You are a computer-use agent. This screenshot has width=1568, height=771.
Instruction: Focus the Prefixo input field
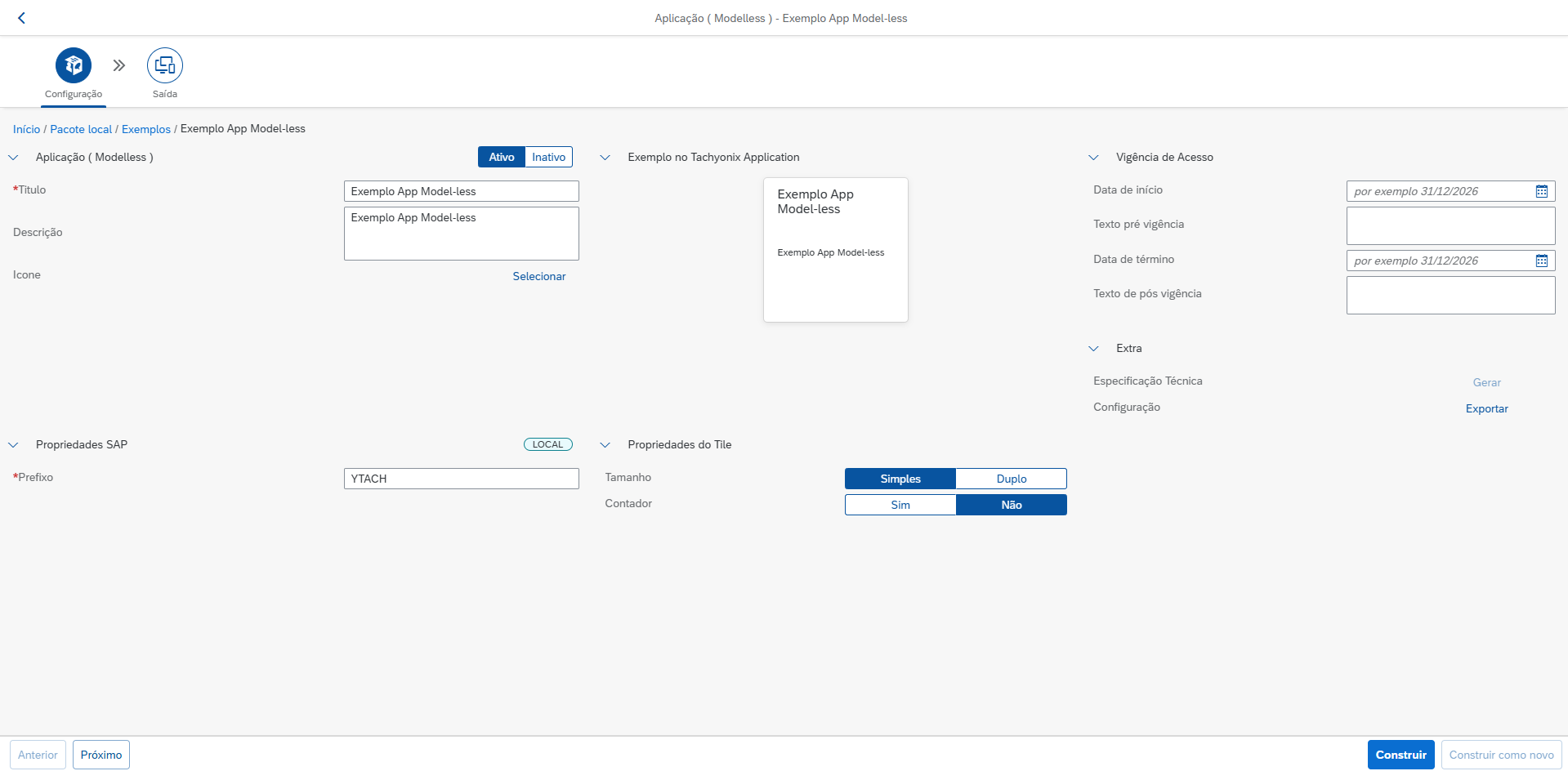click(462, 479)
